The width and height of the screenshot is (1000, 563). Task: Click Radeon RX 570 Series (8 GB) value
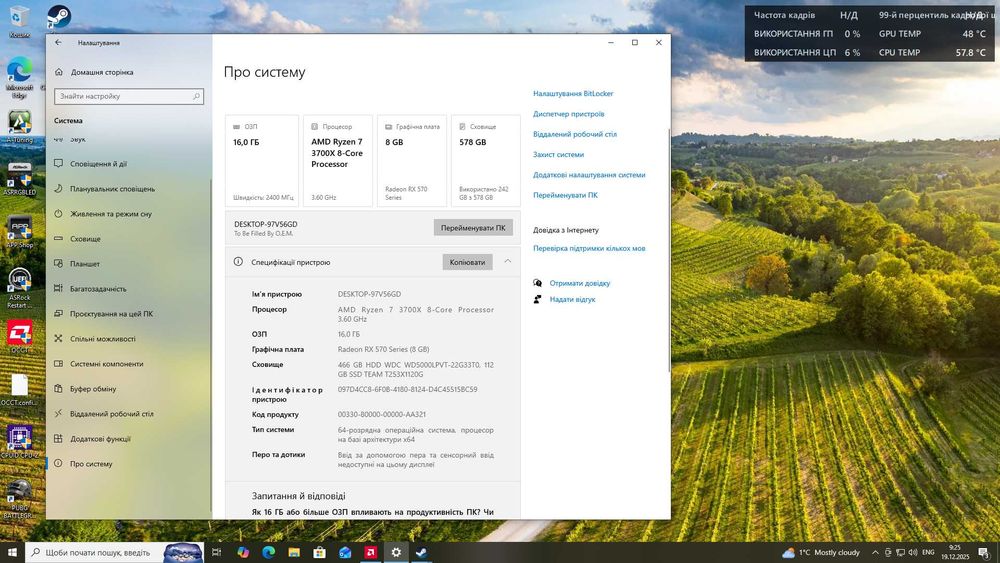point(383,349)
